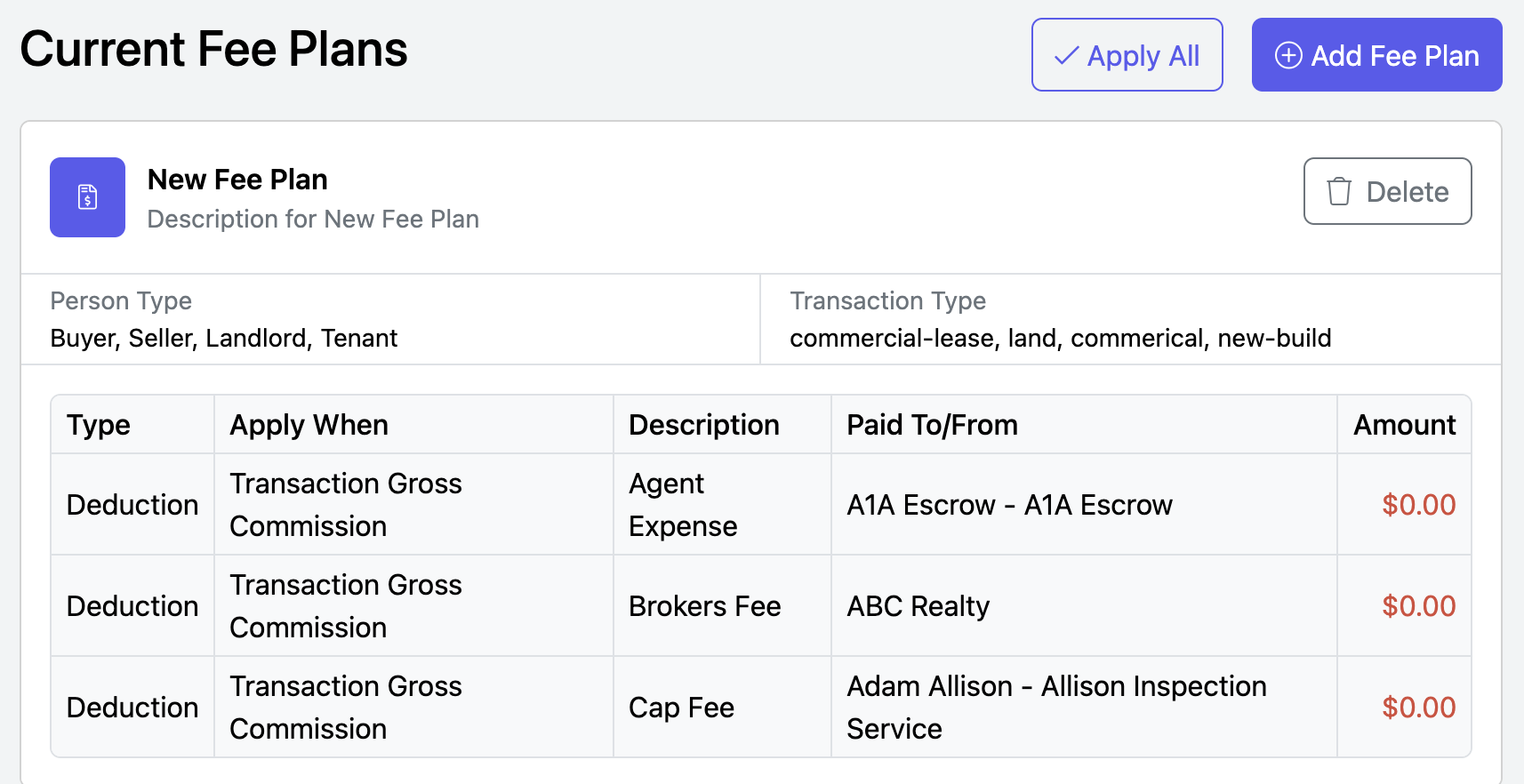Click the plus circle icon on Add Fee Plan
1524x784 pixels.
(1288, 55)
